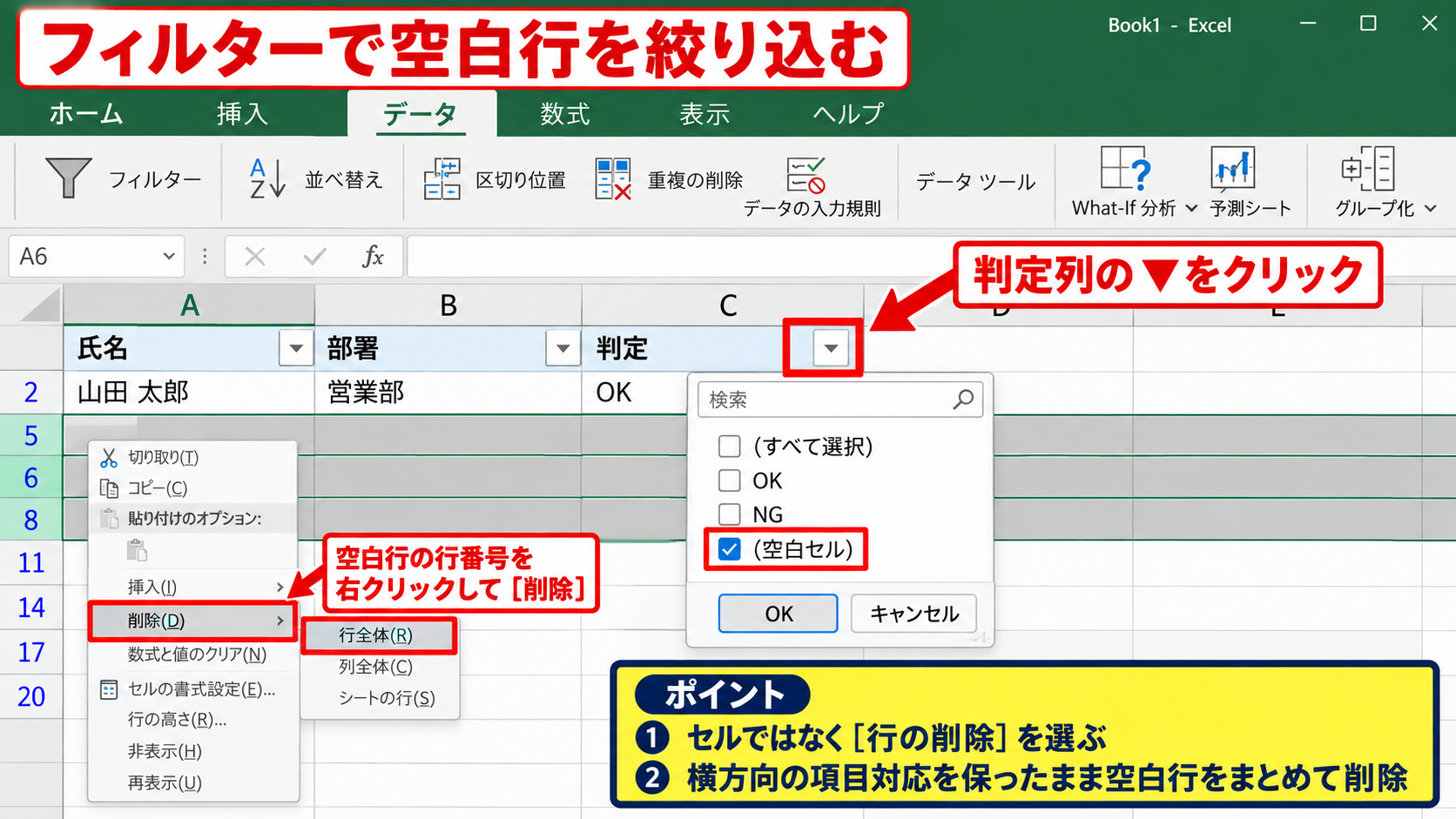
Task: Choose 非表示(H) in context menu
Action: [165, 751]
